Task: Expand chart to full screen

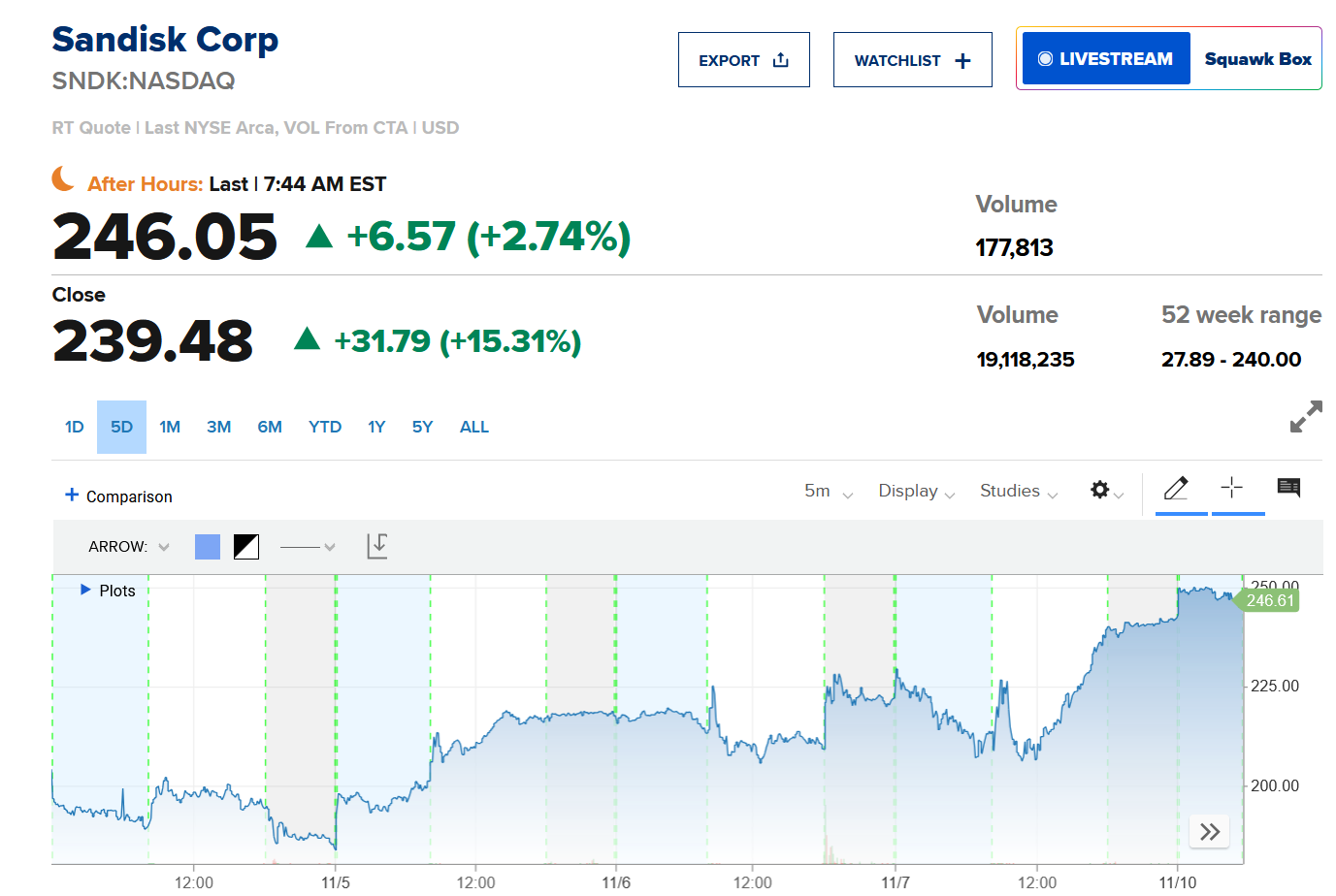Action: (1306, 417)
